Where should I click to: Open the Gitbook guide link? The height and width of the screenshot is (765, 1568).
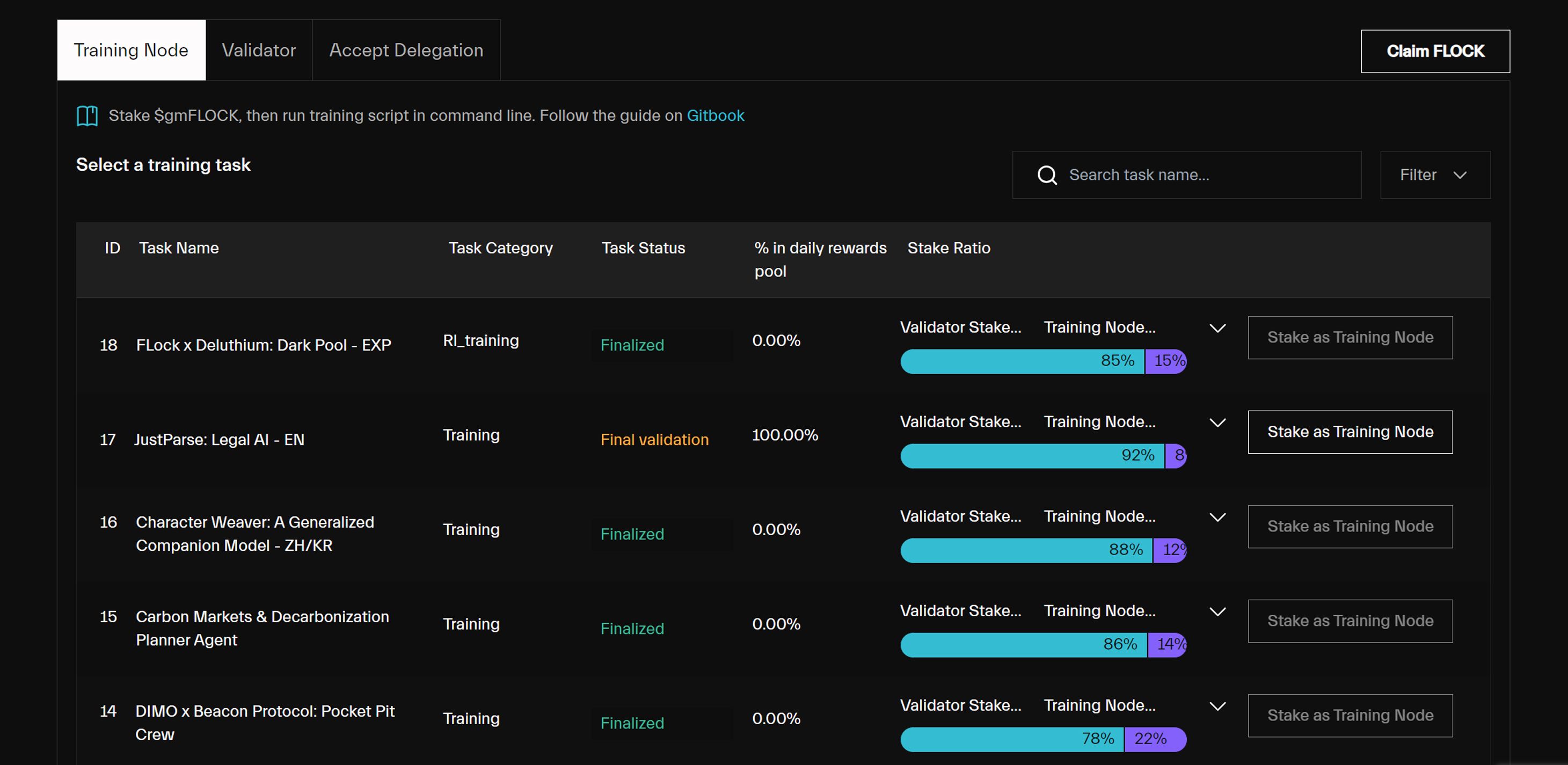[x=715, y=115]
